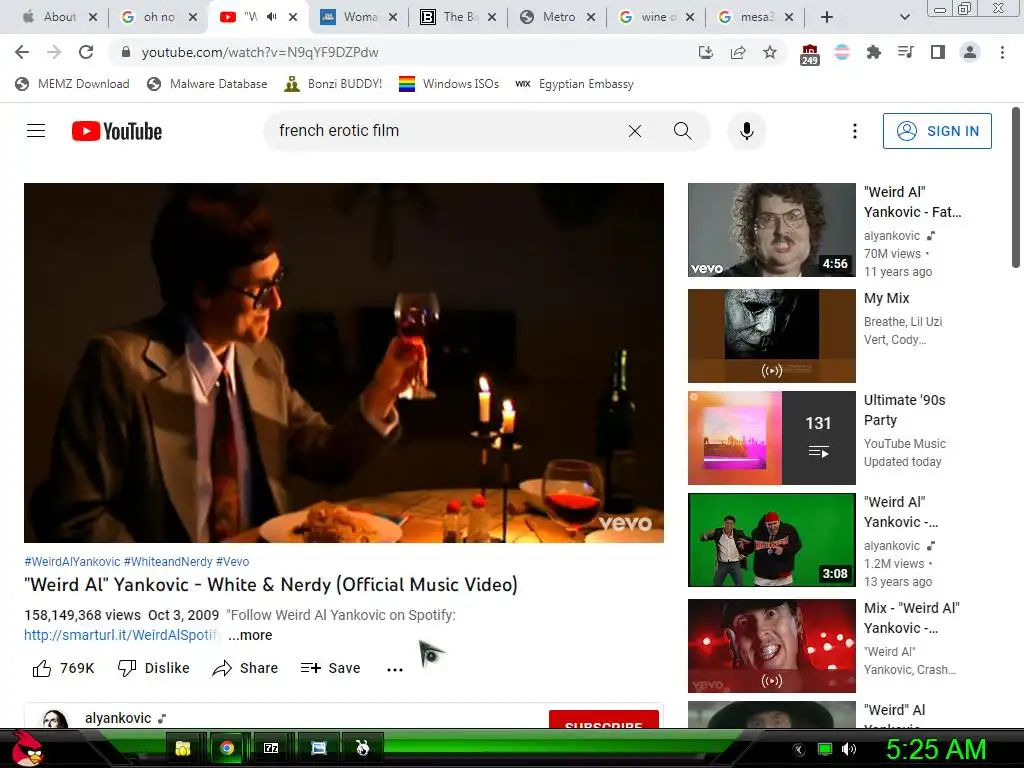Clear the search box with the X
1024x768 pixels.
click(x=635, y=131)
